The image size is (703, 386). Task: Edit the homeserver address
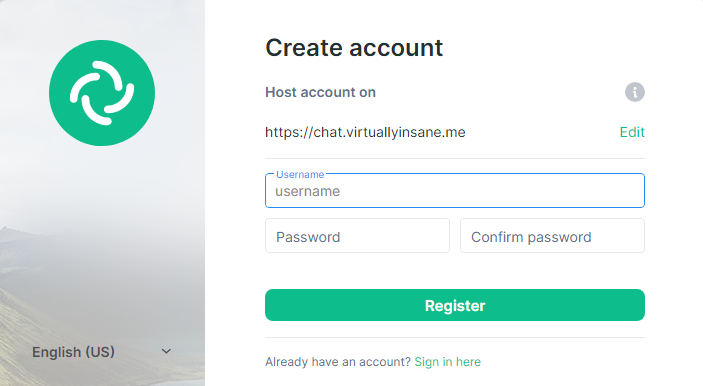point(632,132)
